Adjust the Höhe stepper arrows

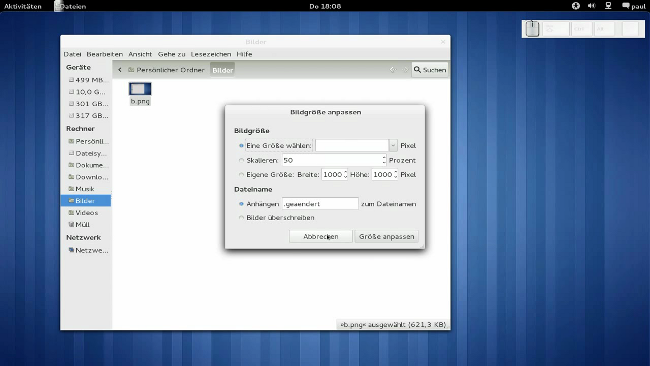[x=395, y=175]
